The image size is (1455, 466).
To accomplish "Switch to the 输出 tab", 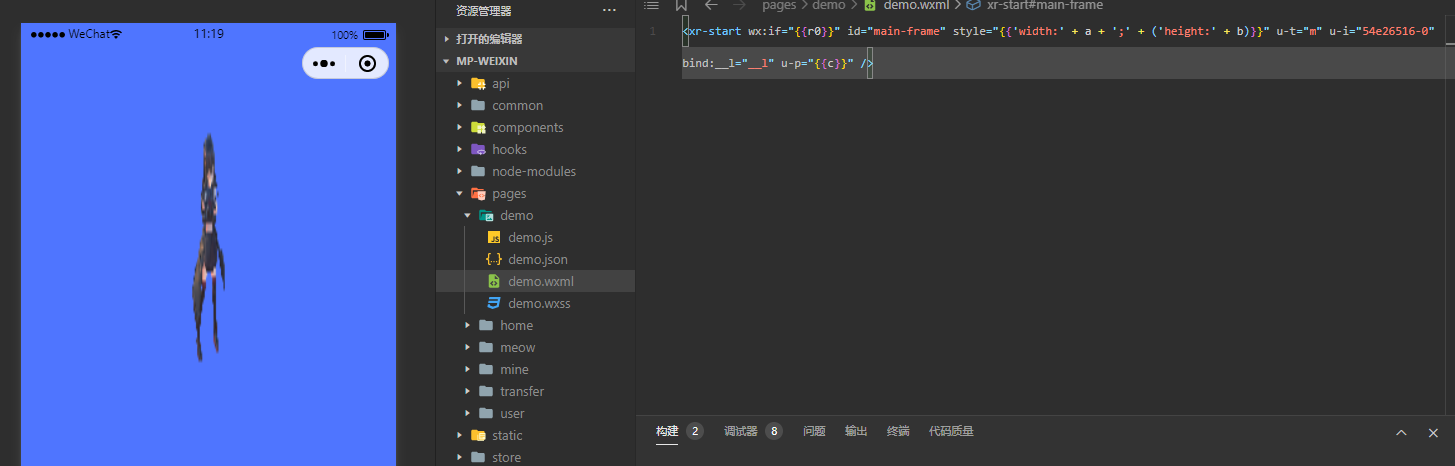I will click(856, 431).
